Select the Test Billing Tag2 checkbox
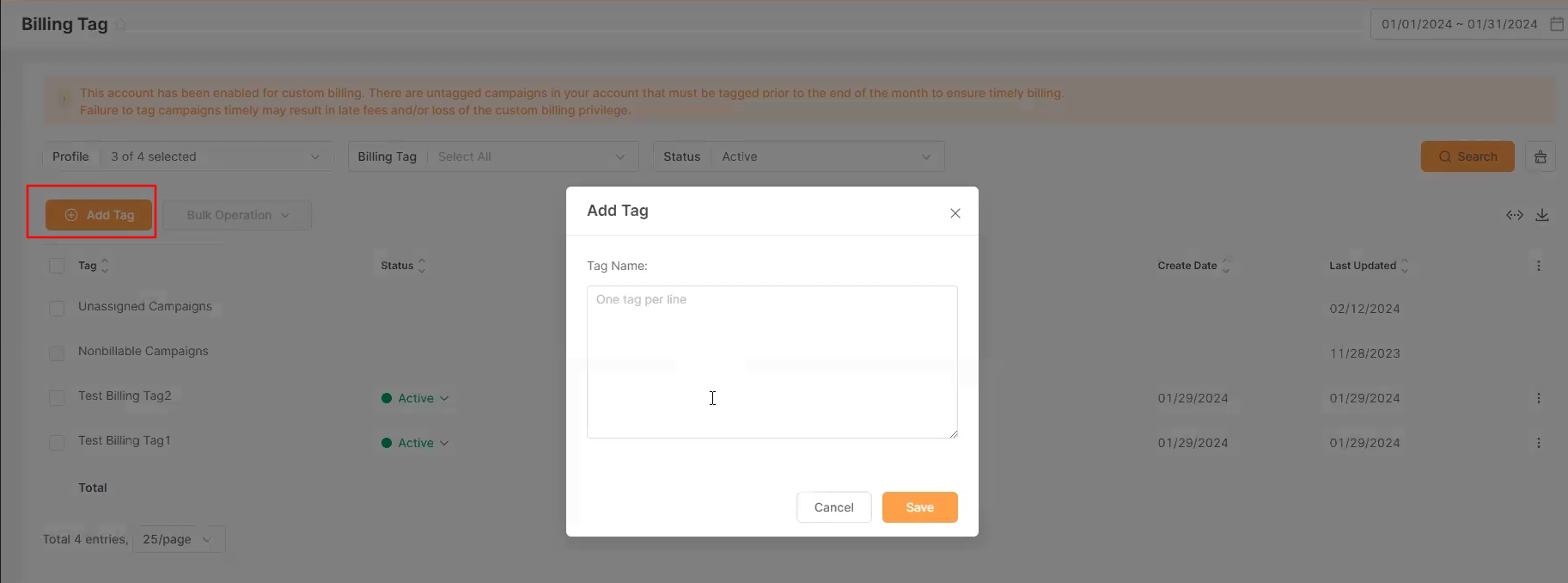This screenshot has width=1568, height=583. click(57, 397)
